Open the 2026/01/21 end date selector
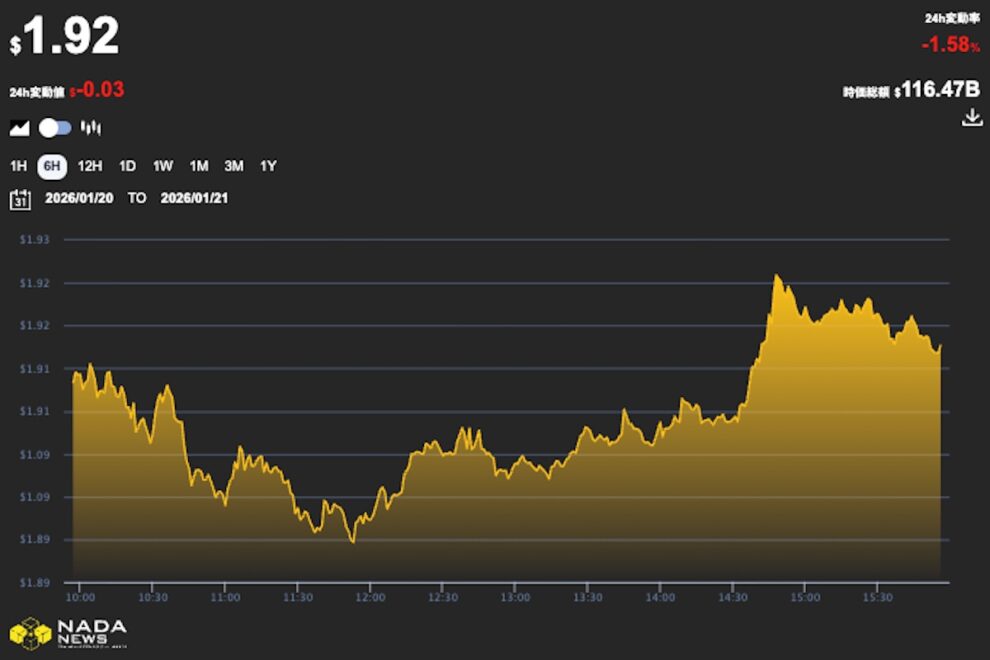Screen dimensions: 990x660 click(x=196, y=198)
